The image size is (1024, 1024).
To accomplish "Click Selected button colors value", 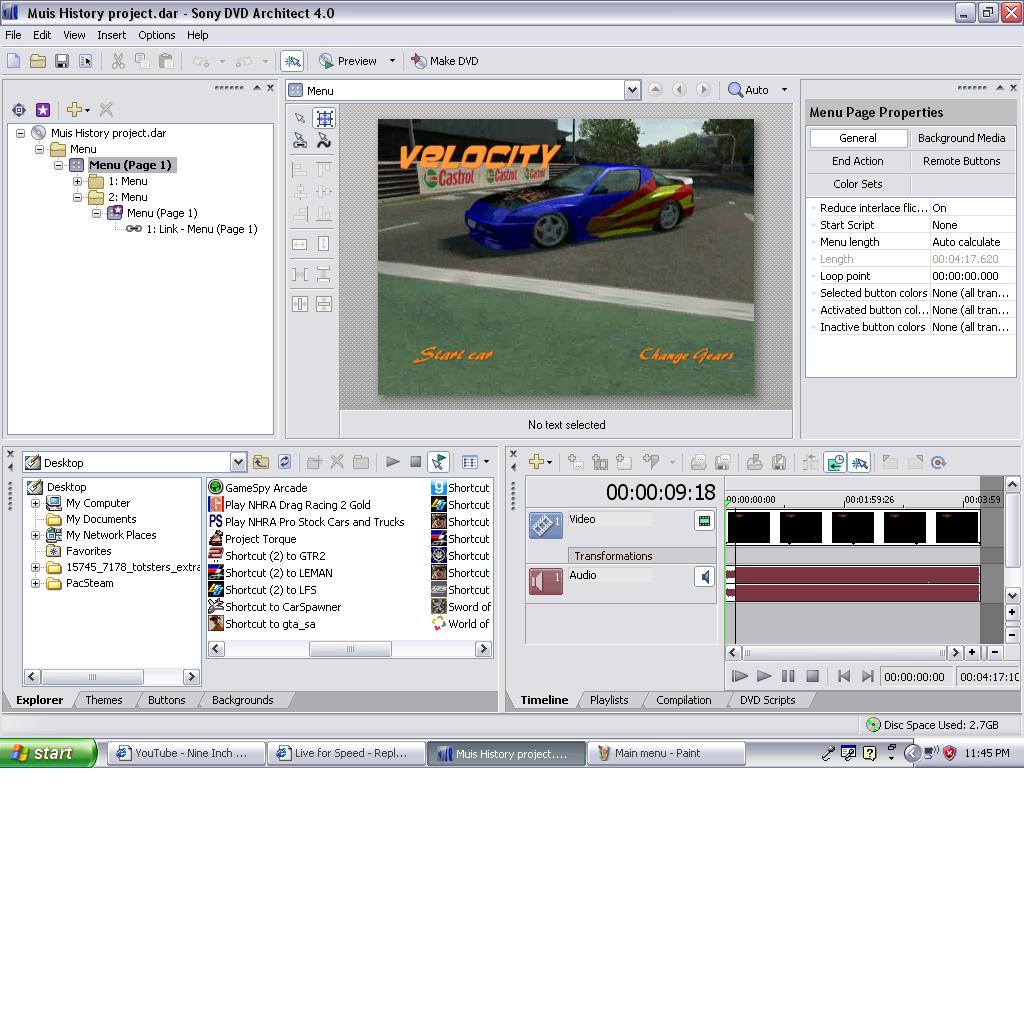I will (972, 293).
